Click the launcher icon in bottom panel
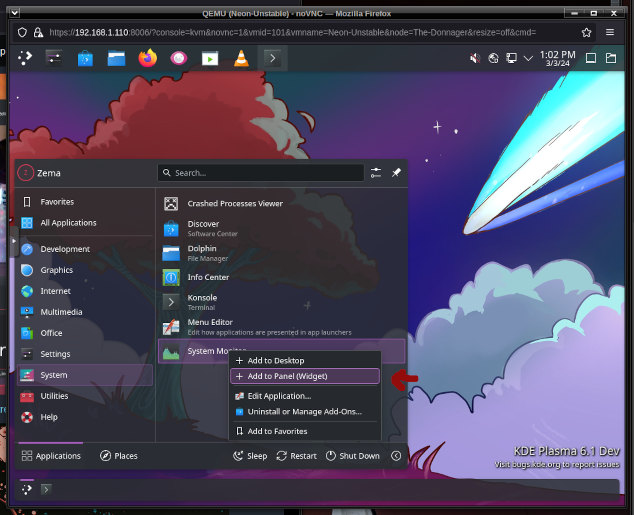Screen dimensions: 634x515 pos(27,490)
